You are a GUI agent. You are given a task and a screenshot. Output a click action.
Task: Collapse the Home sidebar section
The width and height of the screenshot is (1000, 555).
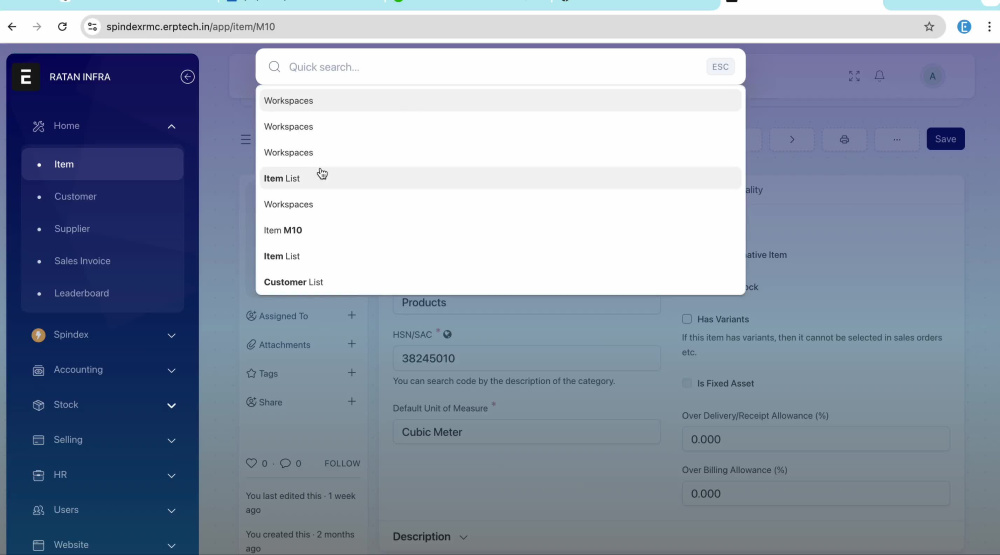(172, 126)
